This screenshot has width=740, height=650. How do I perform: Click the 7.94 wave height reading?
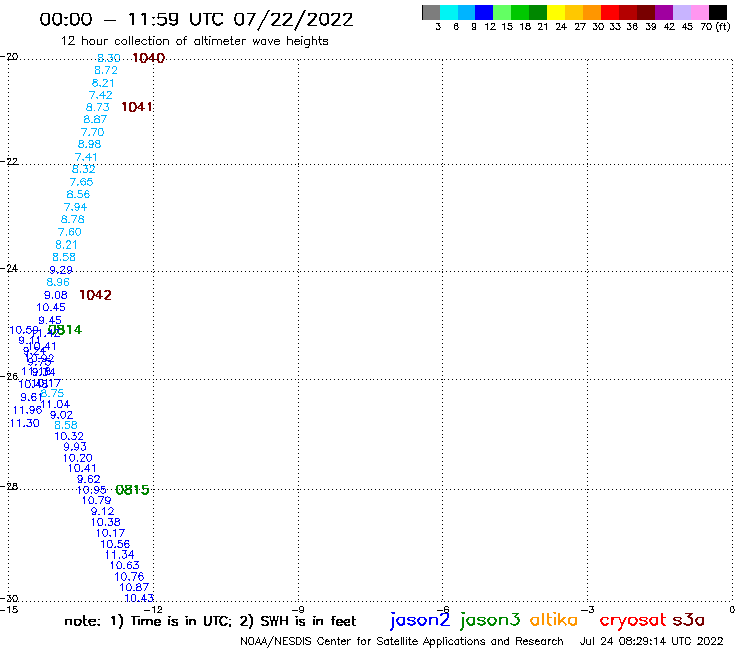click(76, 207)
